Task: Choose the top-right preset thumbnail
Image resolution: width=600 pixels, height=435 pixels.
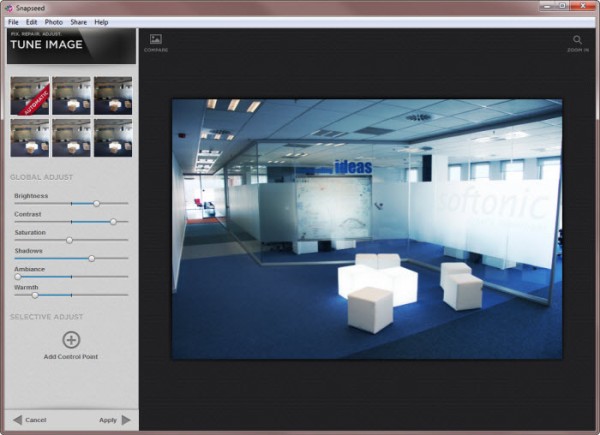Action: tap(112, 95)
